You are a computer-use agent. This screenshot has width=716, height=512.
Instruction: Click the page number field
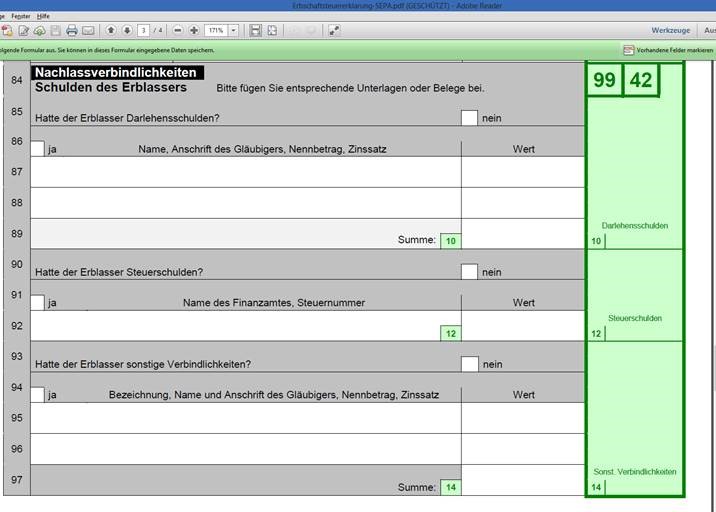click(144, 31)
